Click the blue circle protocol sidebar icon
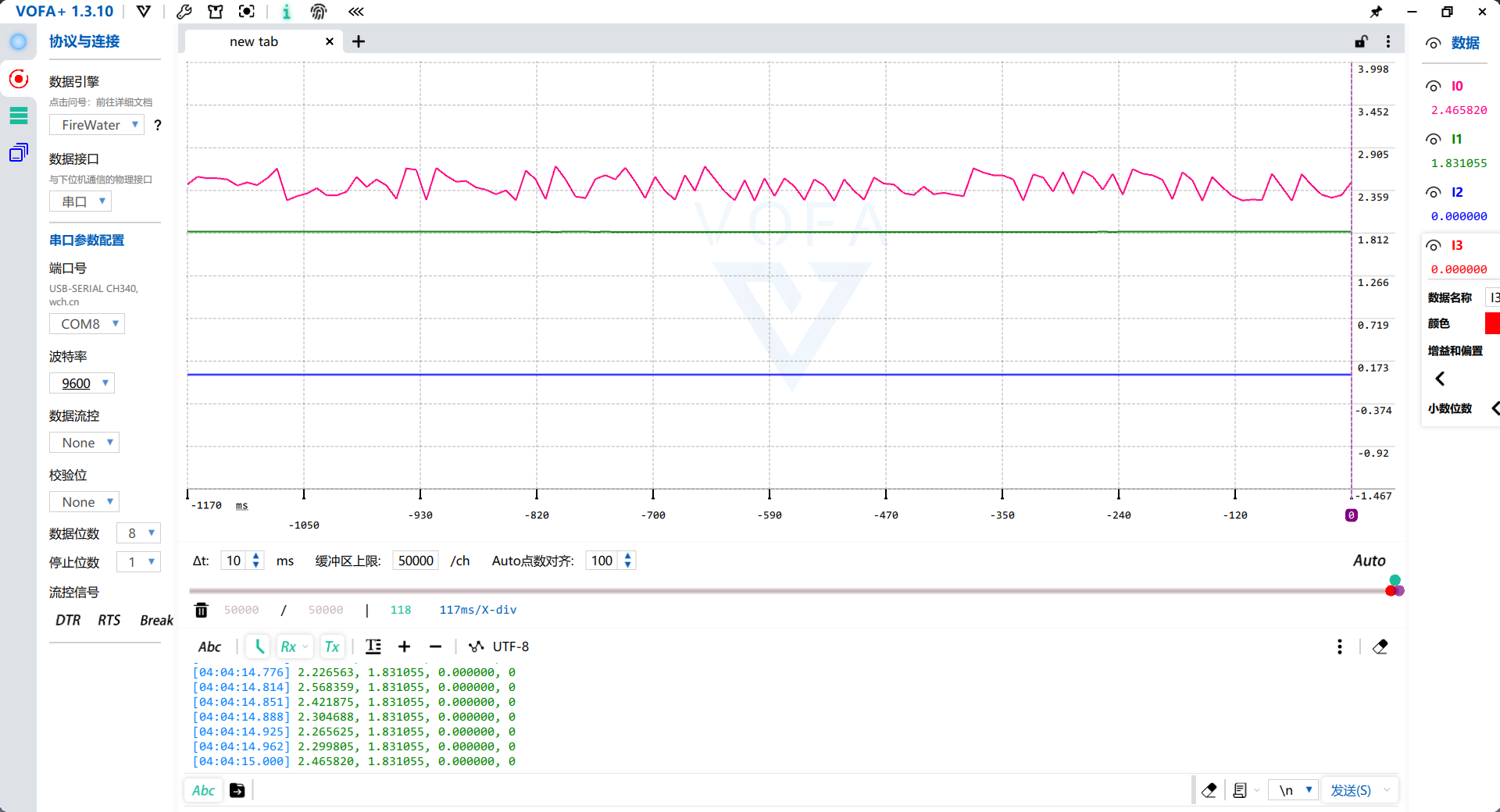The image size is (1500, 812). pyautogui.click(x=19, y=42)
